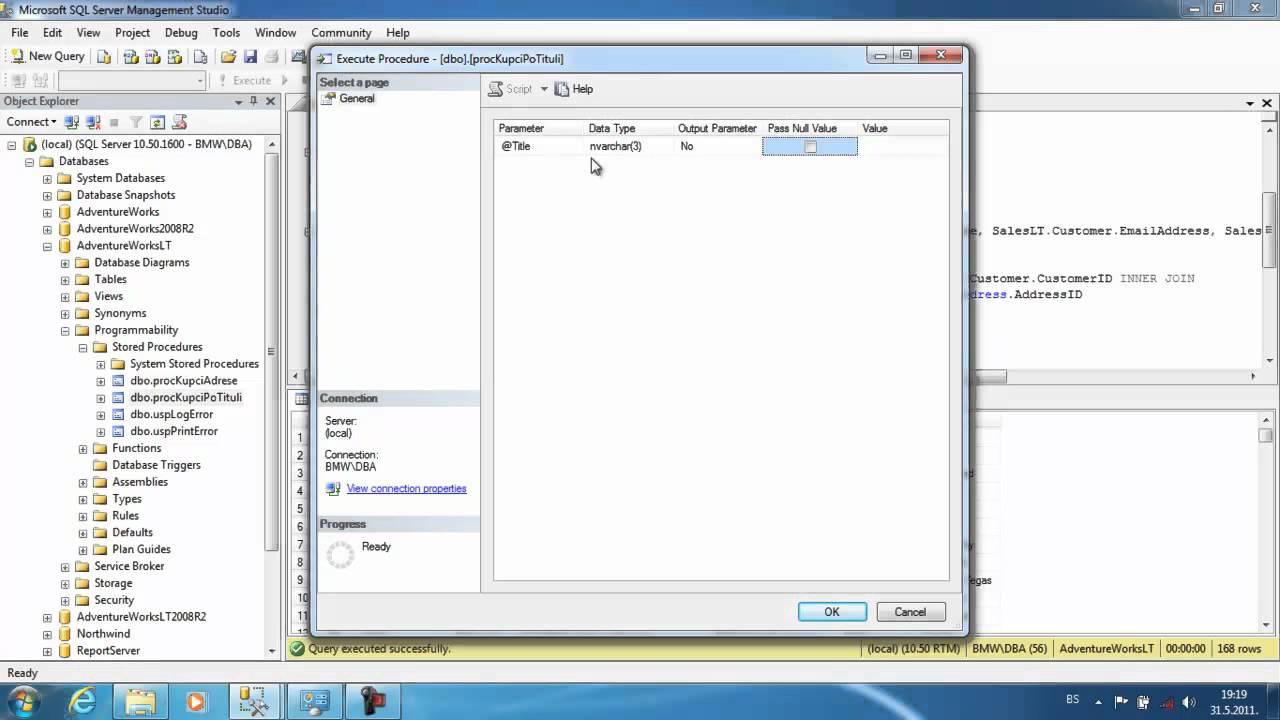Click the Help icon in the Execute Procedure dialog
1280x720 pixels.
coord(562,89)
